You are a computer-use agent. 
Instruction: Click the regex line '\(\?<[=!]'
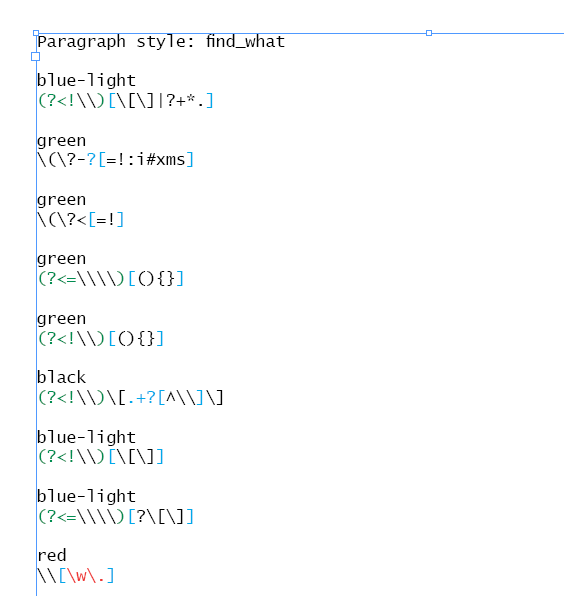[x=81, y=220]
